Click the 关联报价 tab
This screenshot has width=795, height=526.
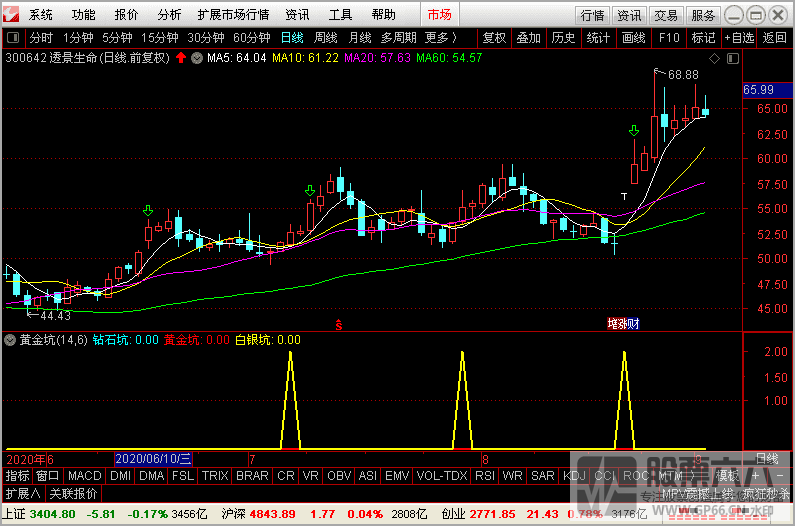tap(73, 493)
